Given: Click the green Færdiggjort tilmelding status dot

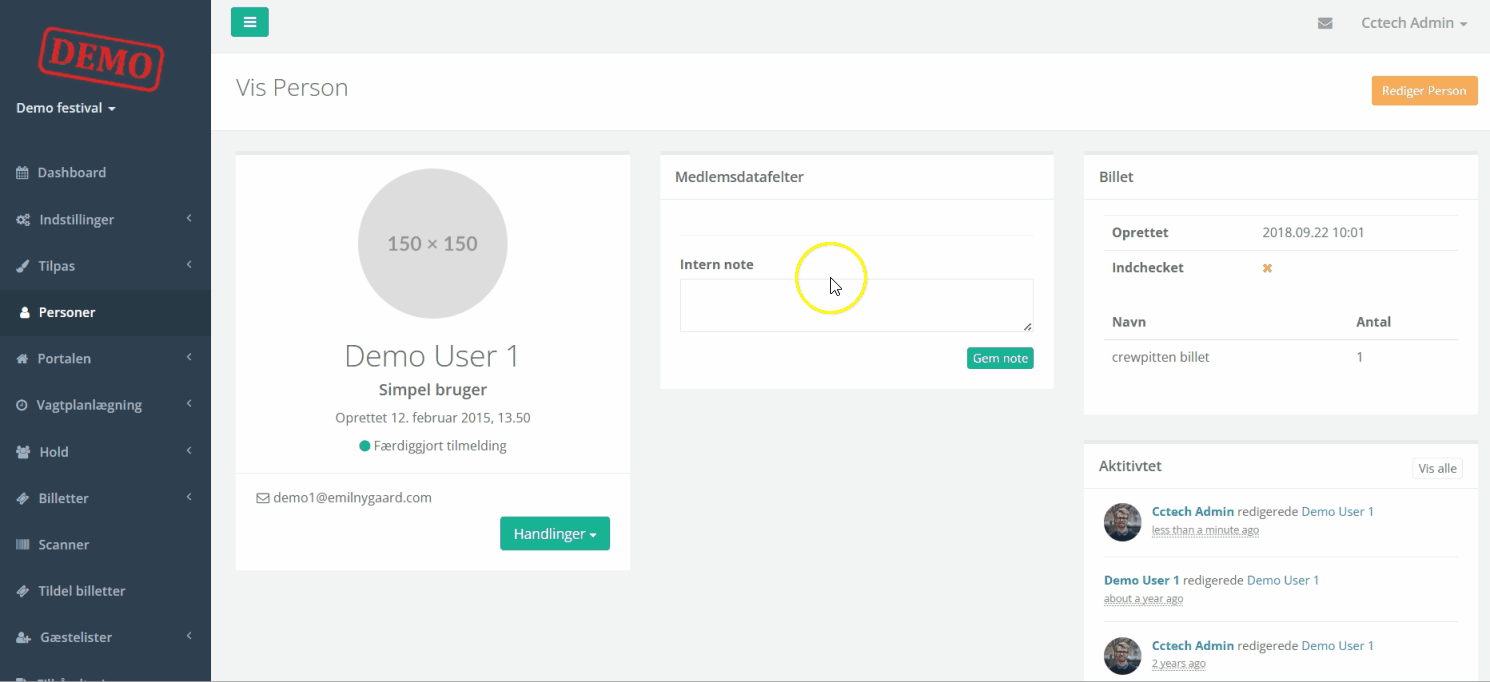Looking at the screenshot, I should (x=365, y=446).
